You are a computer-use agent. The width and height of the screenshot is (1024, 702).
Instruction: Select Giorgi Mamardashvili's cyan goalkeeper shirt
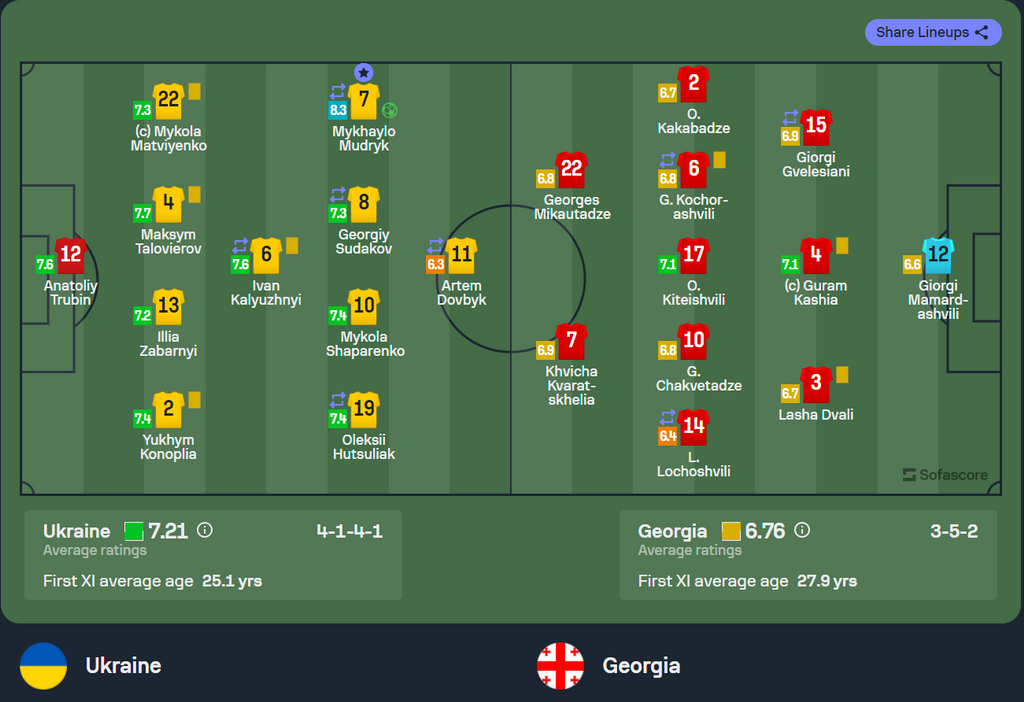pos(938,255)
